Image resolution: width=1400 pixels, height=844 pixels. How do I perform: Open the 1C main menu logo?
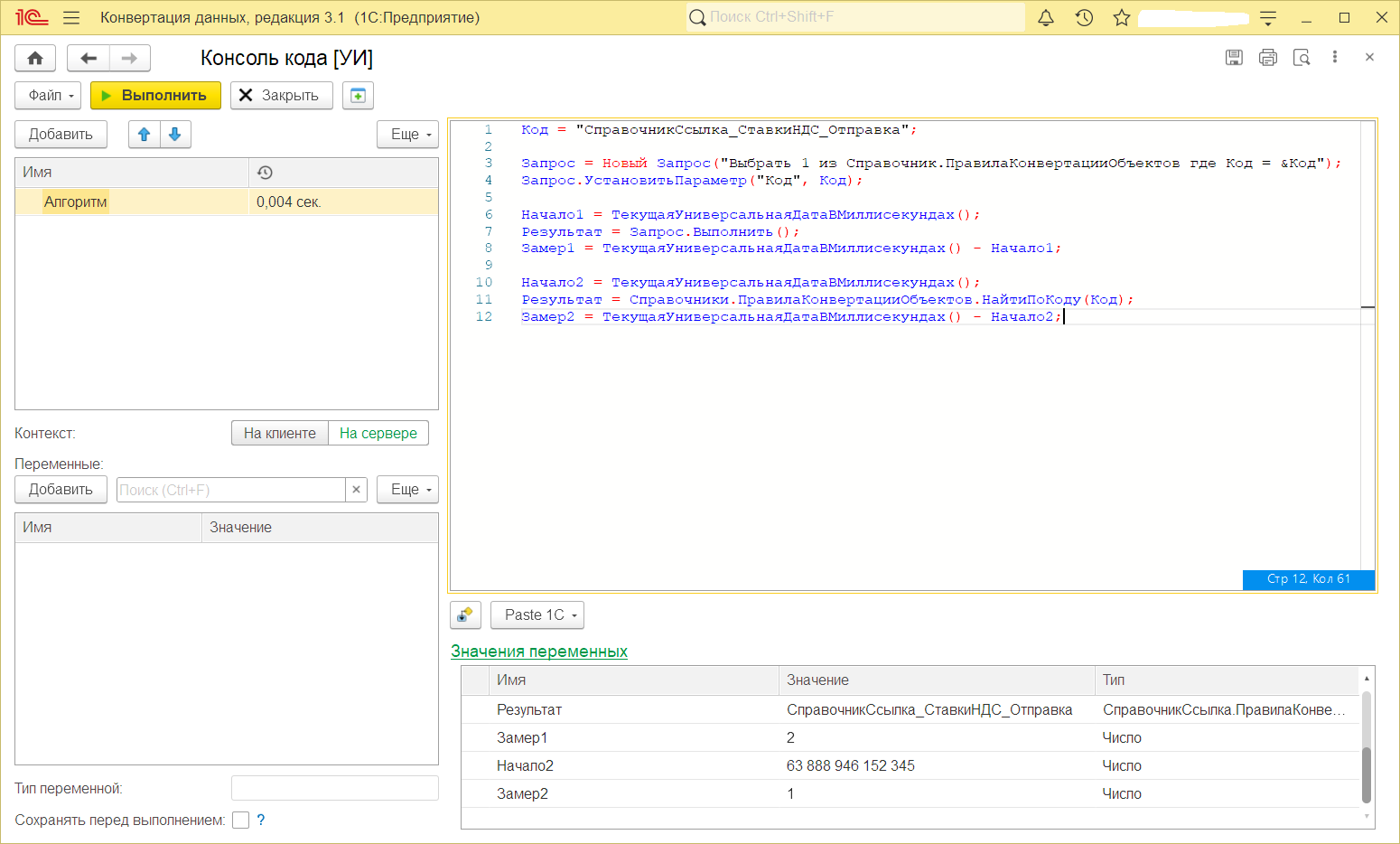(32, 17)
